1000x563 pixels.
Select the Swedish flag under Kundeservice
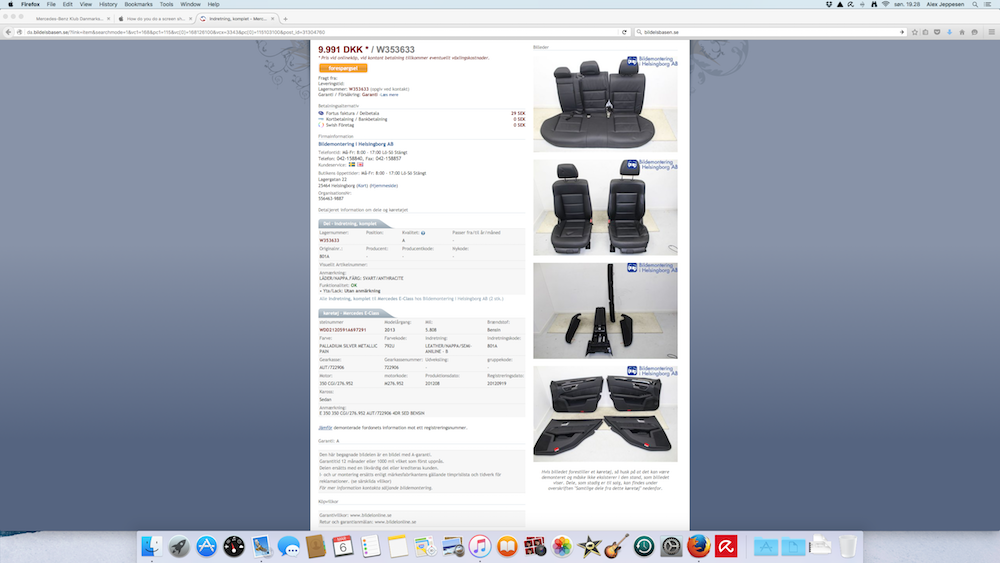[x=351, y=165]
